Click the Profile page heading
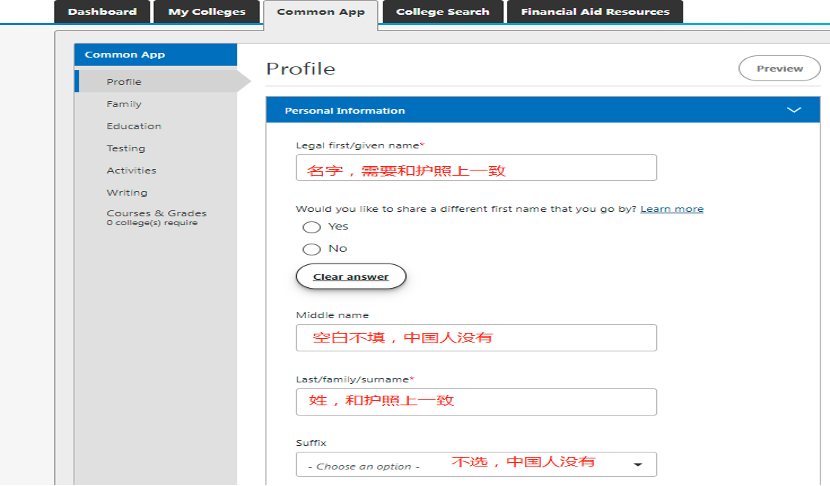The height and width of the screenshot is (486, 830). pos(301,69)
